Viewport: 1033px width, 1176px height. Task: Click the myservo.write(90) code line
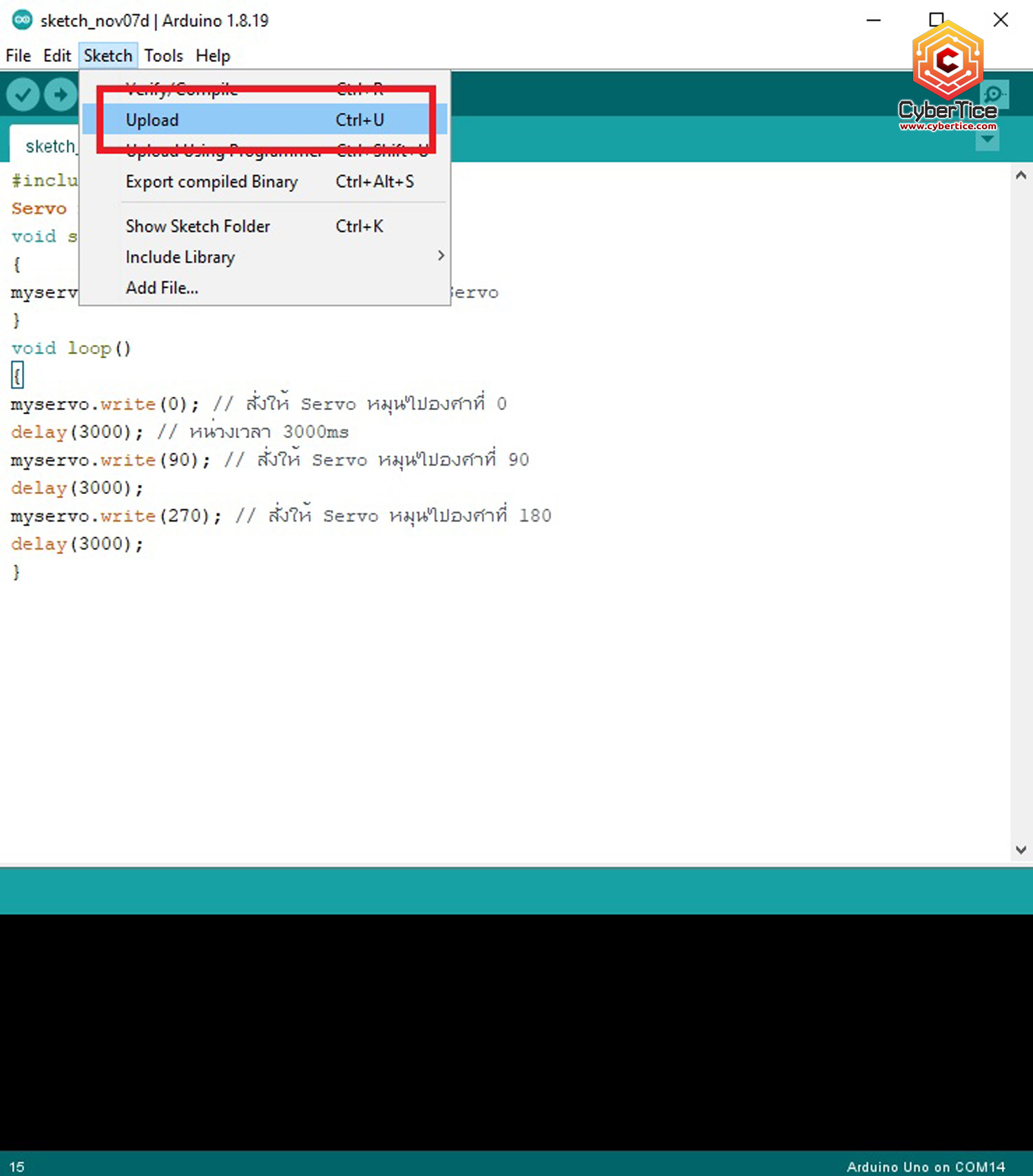tap(110, 460)
